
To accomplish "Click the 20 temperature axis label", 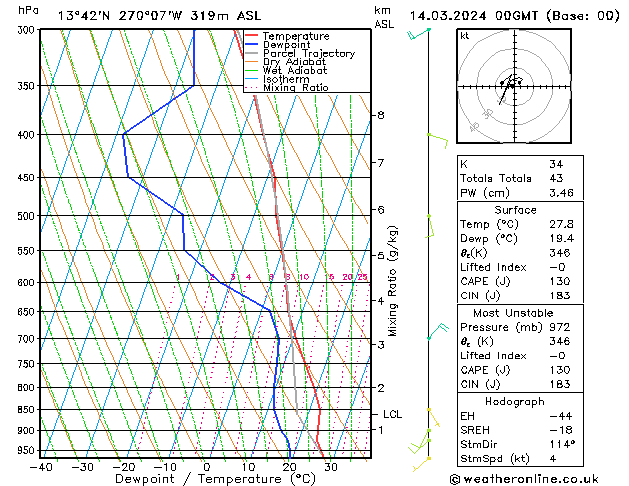I will click(x=289, y=467).
